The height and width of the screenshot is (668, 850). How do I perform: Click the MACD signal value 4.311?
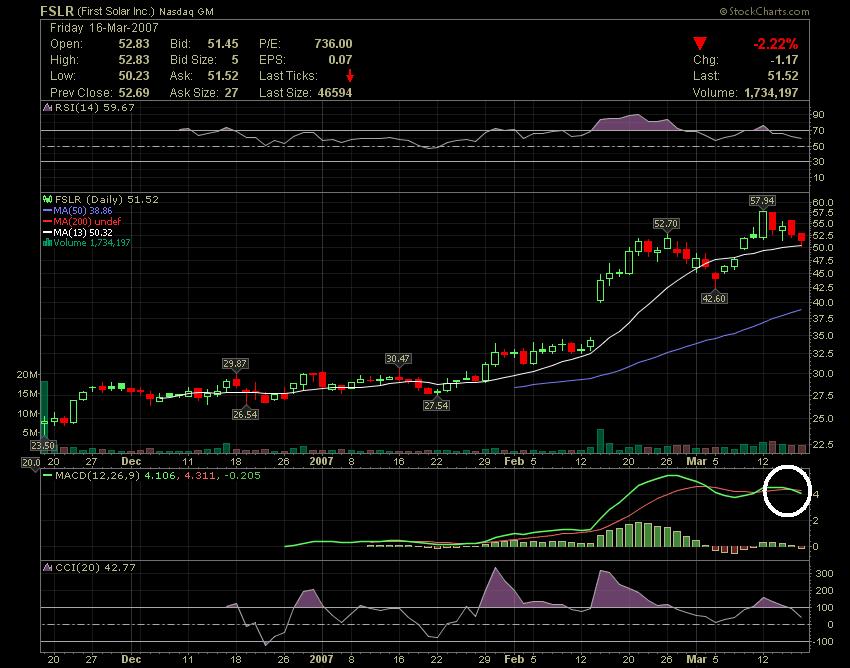tap(200, 476)
